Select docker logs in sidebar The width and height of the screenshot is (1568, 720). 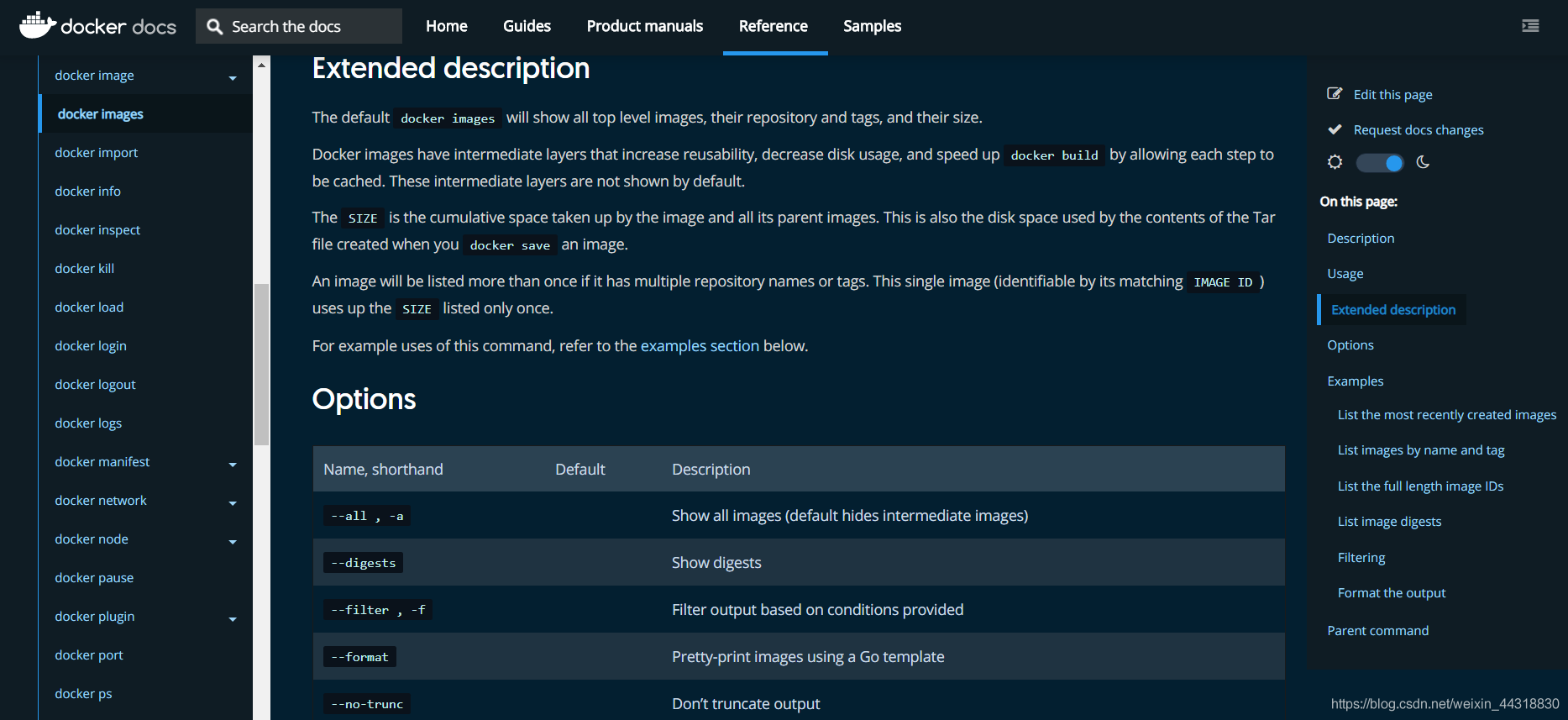[88, 423]
